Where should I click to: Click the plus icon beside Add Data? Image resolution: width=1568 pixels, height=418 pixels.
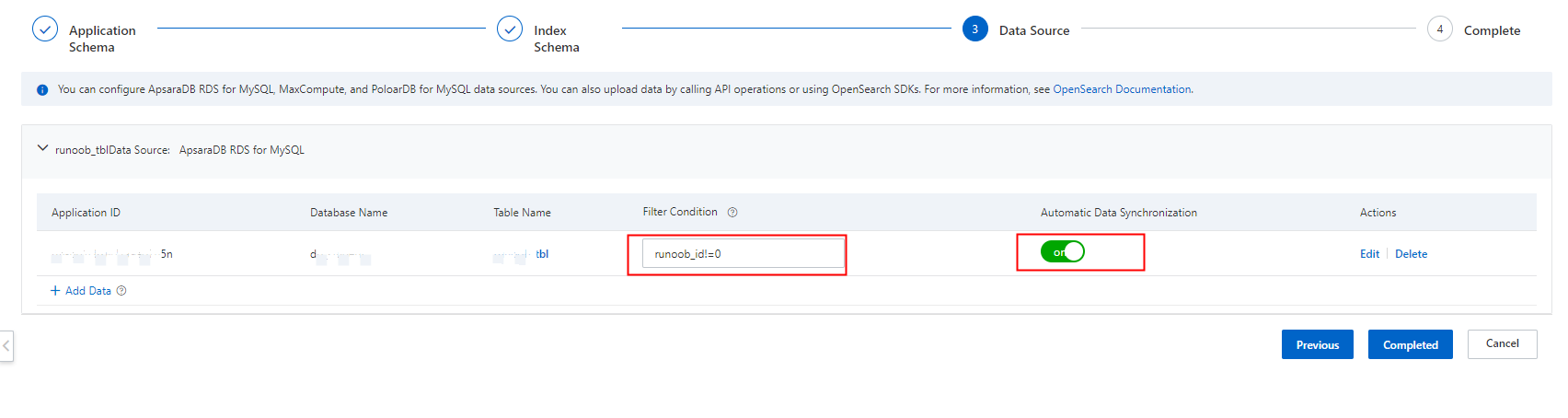pyautogui.click(x=55, y=291)
